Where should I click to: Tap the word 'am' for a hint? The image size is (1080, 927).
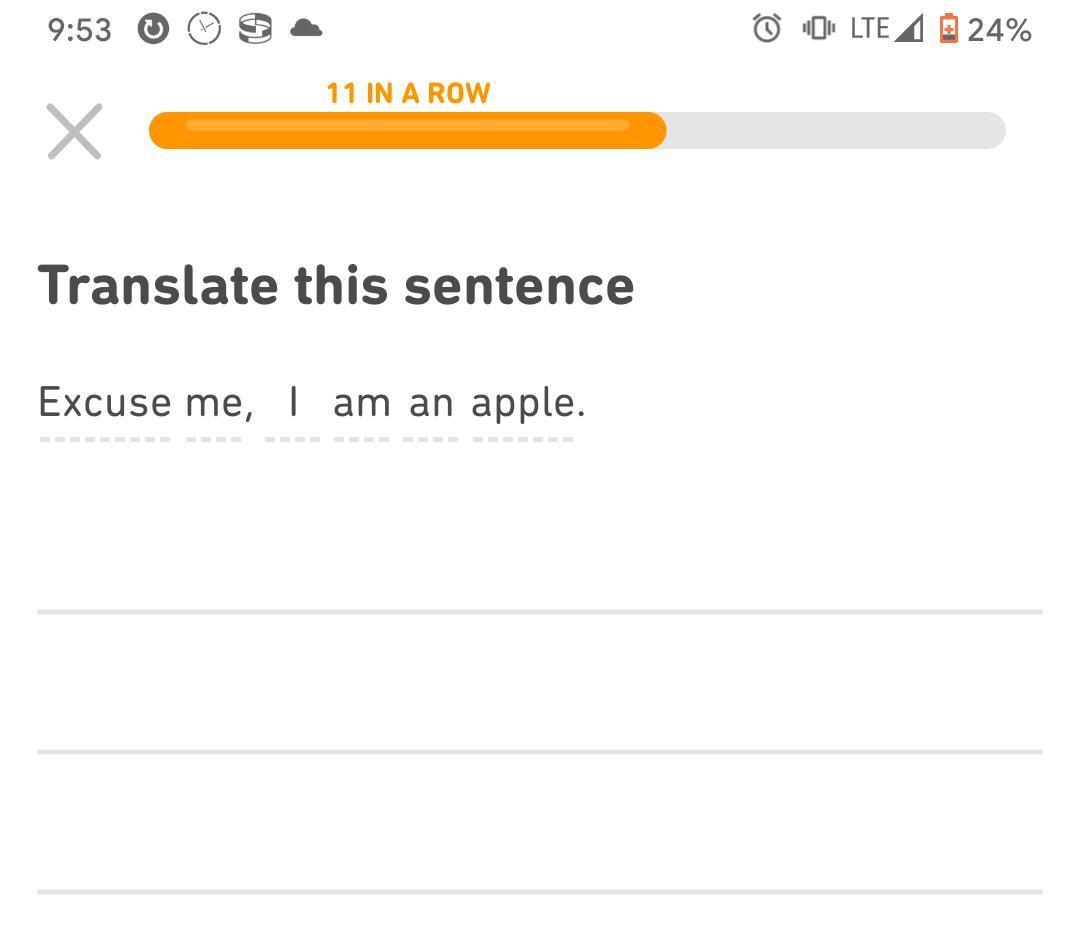pos(362,404)
